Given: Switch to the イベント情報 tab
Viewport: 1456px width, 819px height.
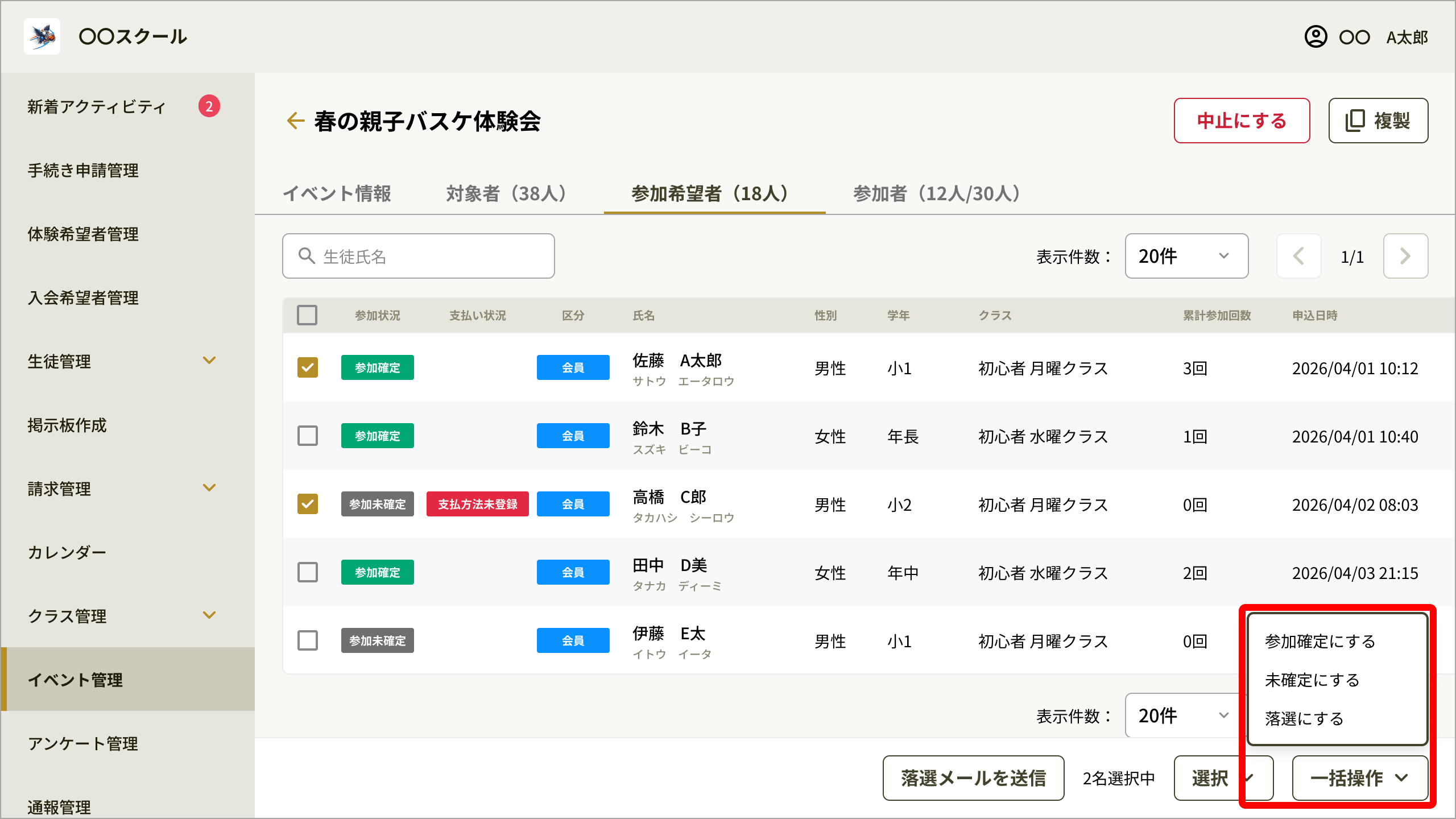Looking at the screenshot, I should (337, 193).
